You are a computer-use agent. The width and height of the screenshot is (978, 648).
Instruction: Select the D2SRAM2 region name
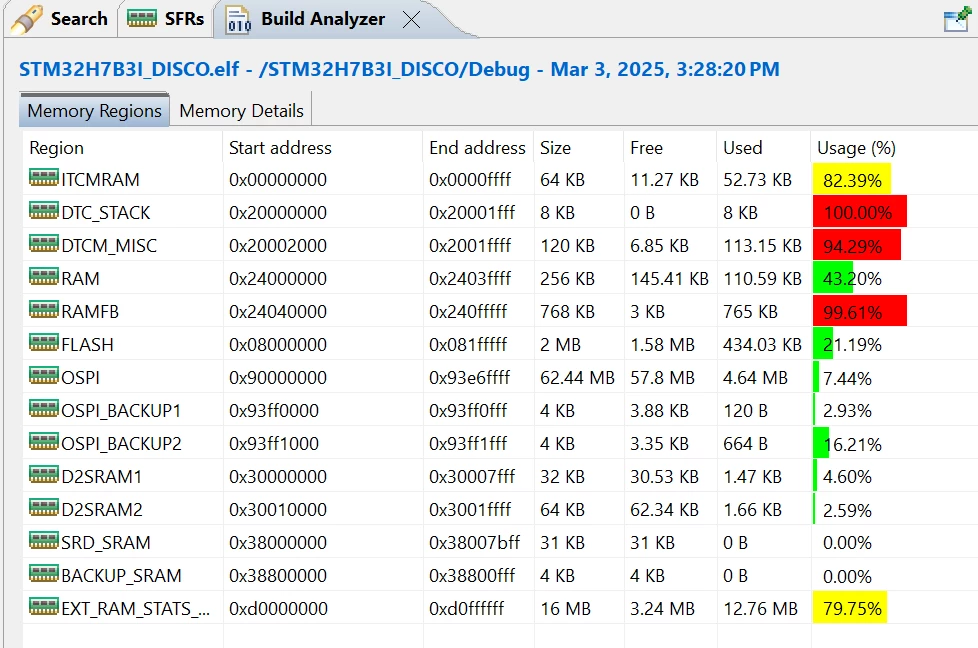102,510
